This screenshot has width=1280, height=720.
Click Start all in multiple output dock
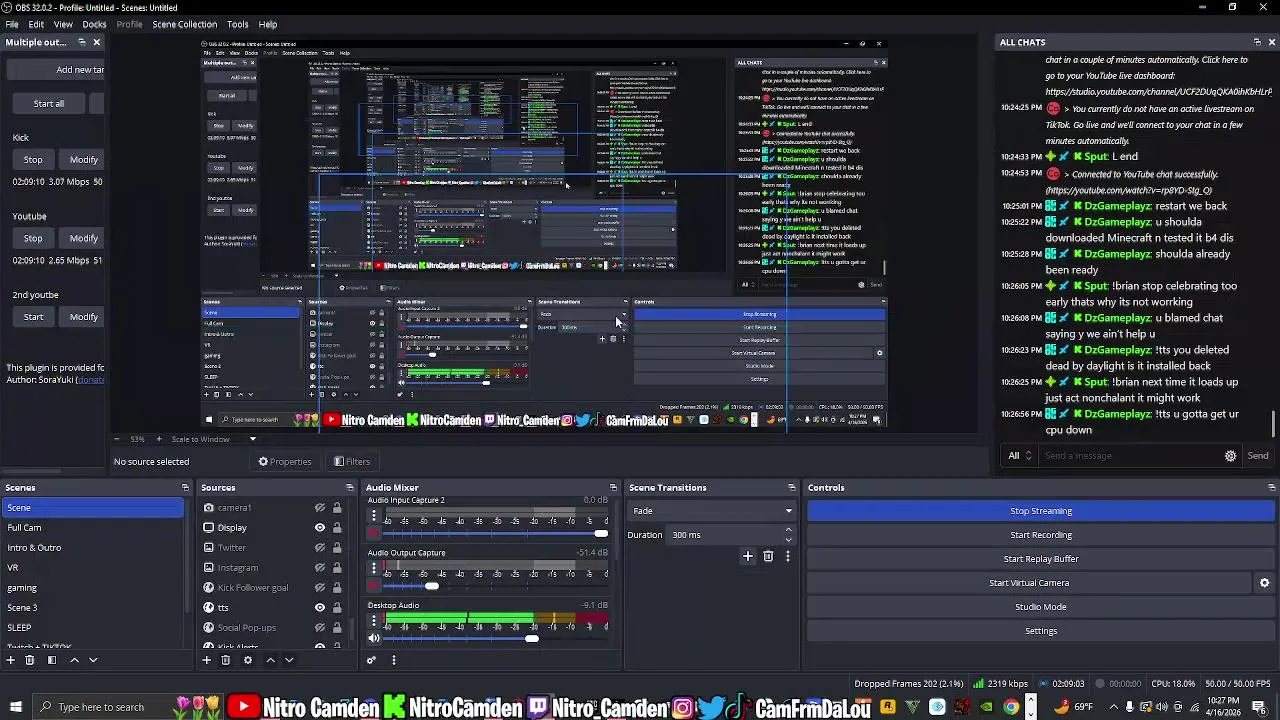tap(48, 104)
